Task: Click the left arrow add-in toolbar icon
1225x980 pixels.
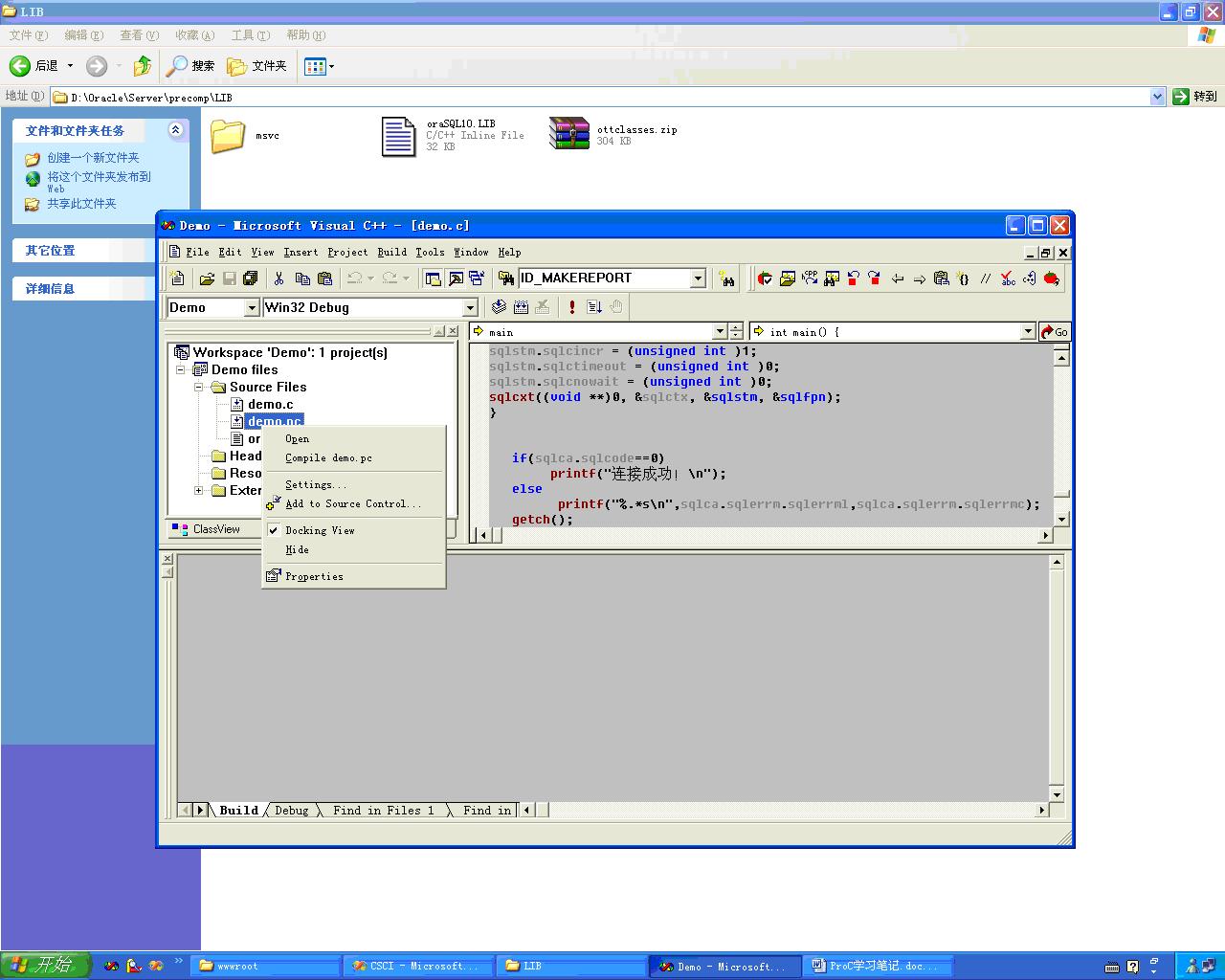Action: click(897, 278)
